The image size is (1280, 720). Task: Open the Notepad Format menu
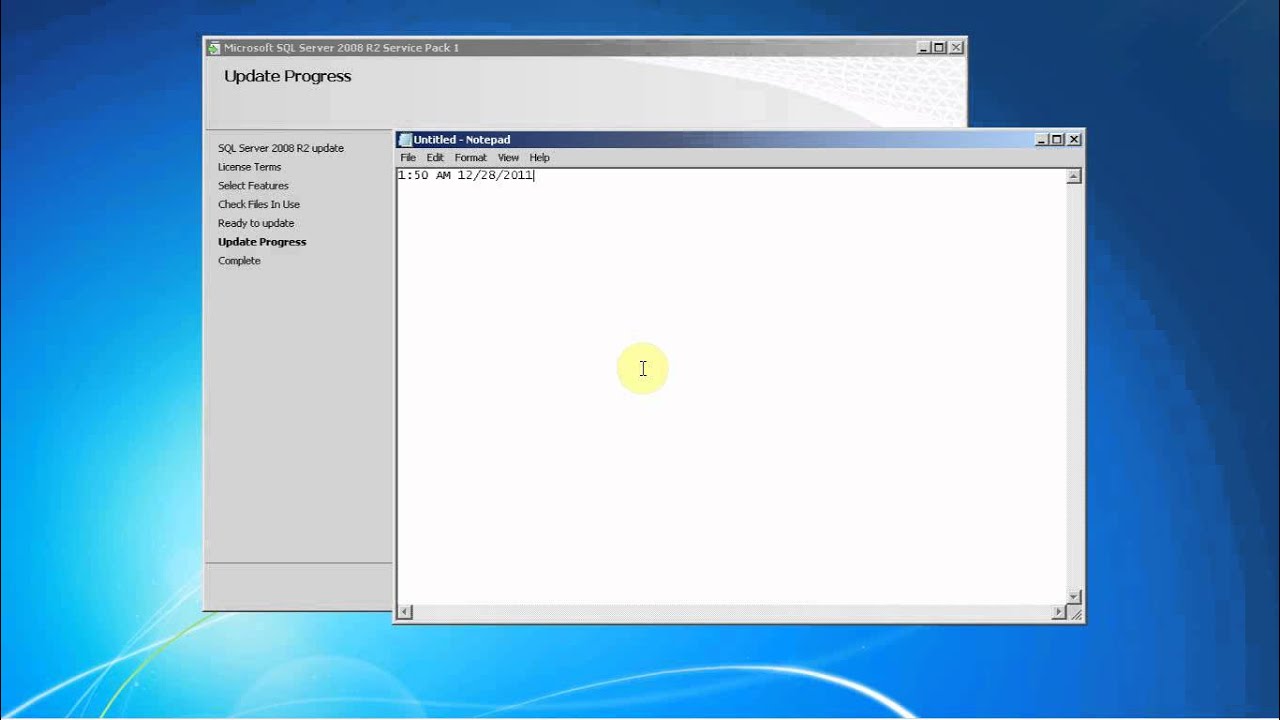click(x=470, y=158)
